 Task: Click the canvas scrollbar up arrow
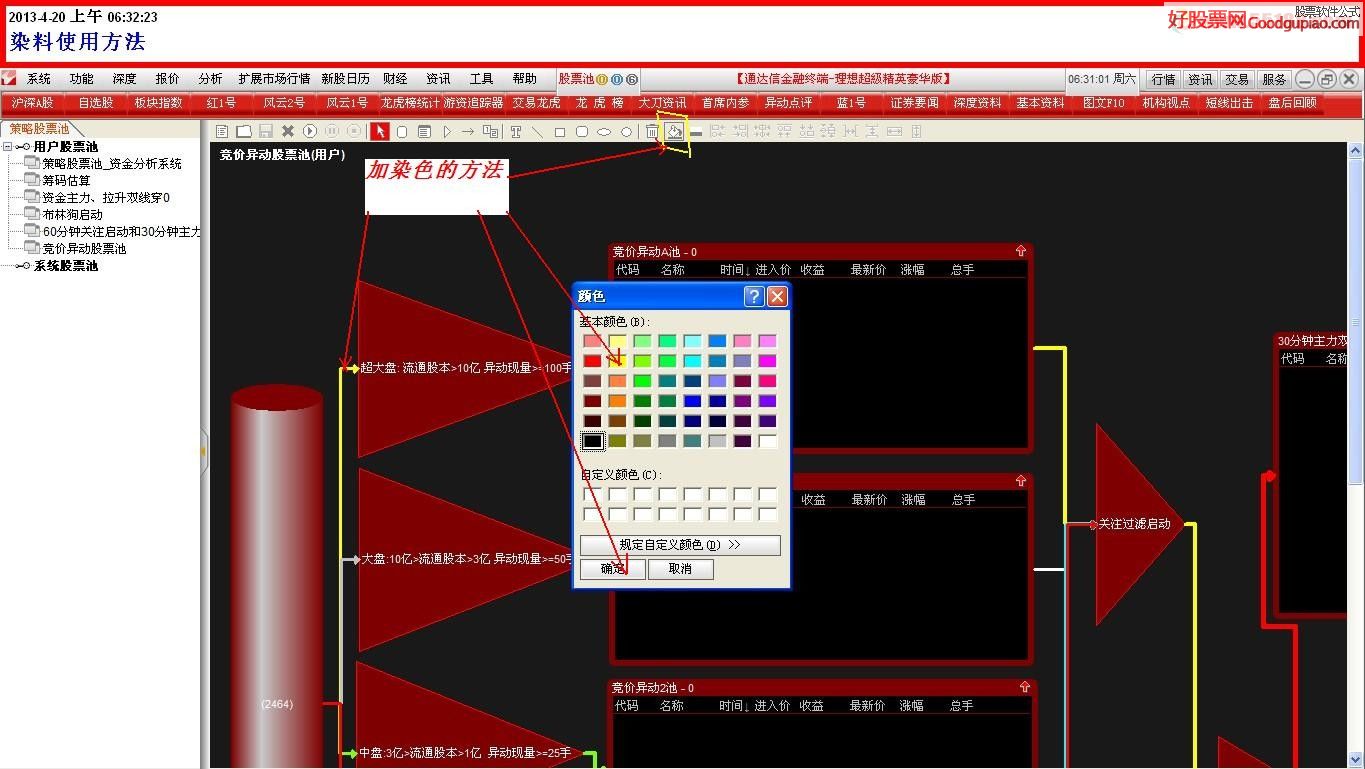pyautogui.click(x=1356, y=151)
